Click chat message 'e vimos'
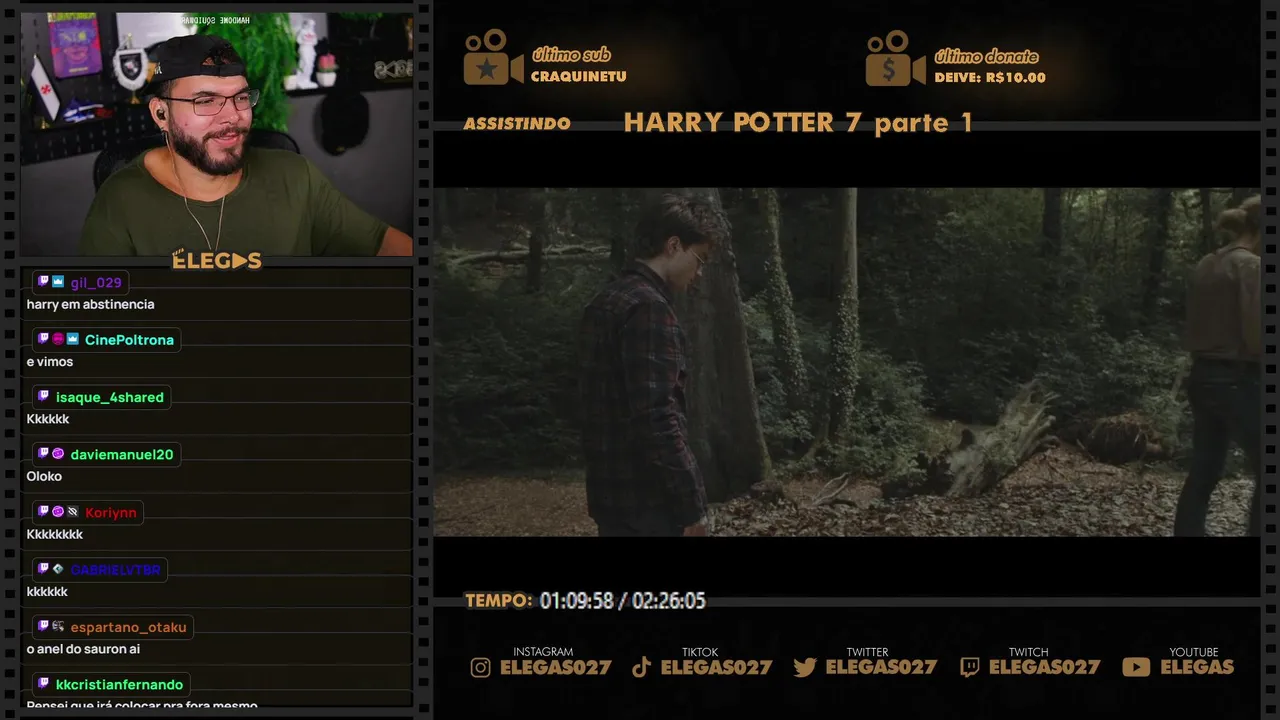 tap(50, 362)
